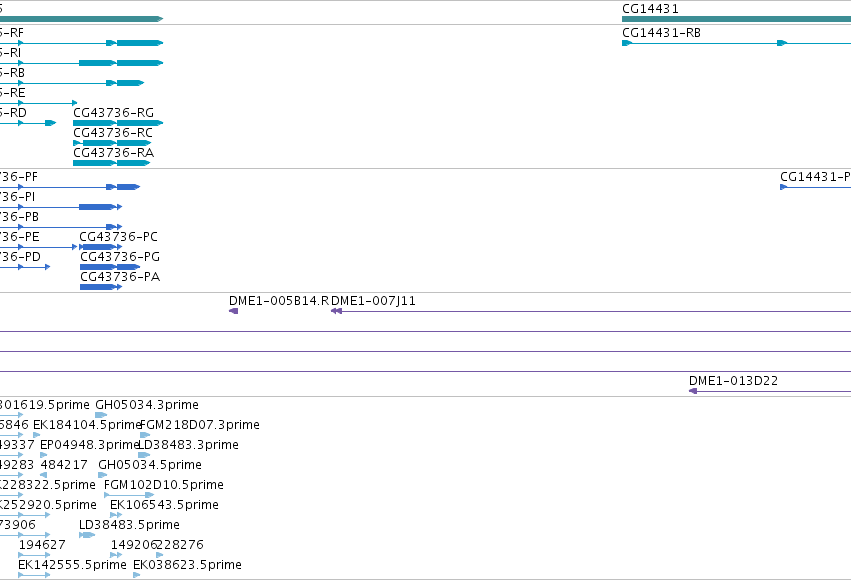Select the CG43736-RC transcript glyph

(112, 143)
